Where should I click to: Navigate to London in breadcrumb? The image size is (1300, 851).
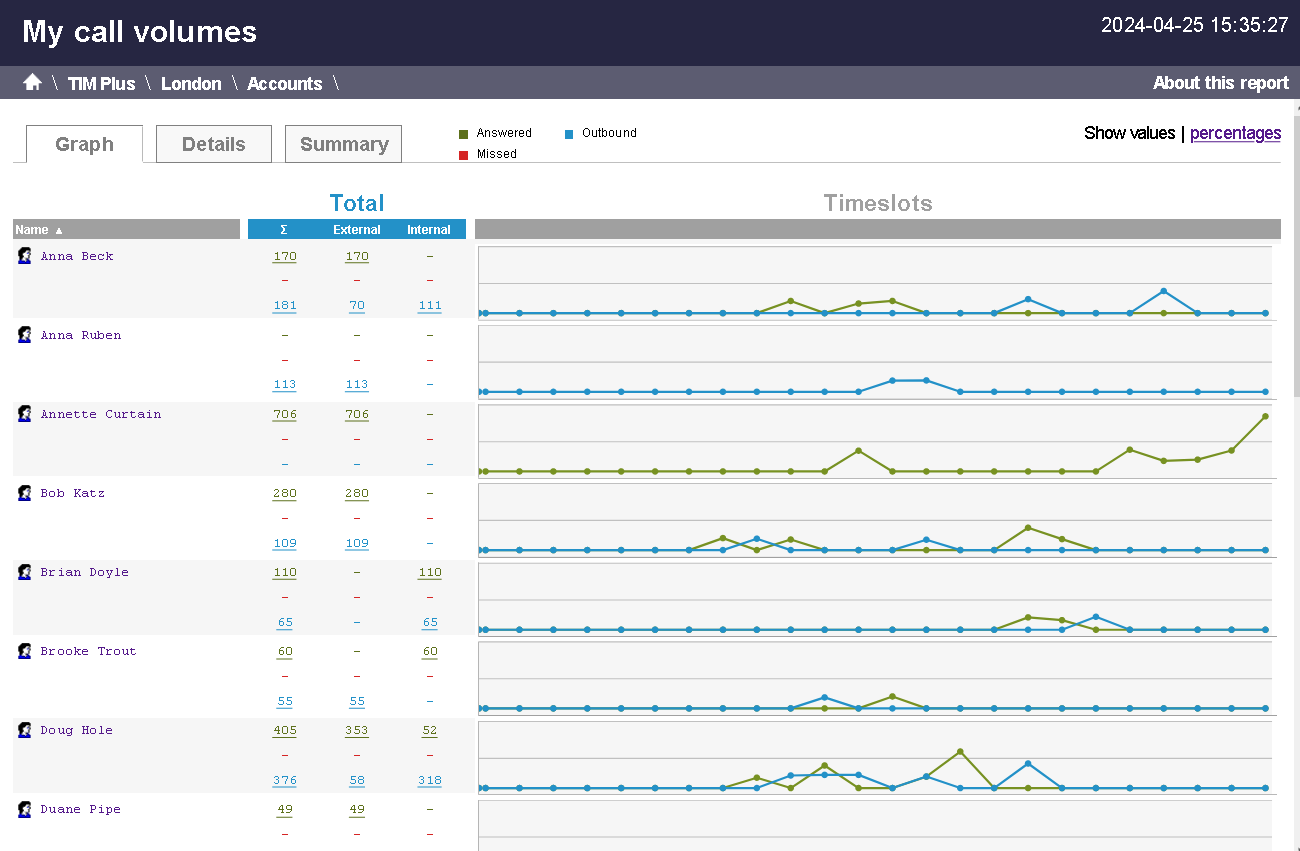click(x=191, y=84)
